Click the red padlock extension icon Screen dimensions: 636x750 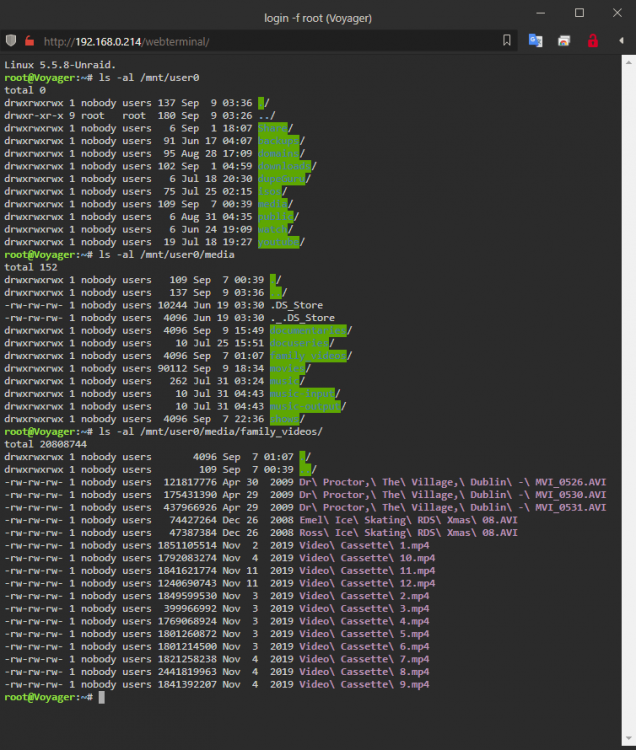tap(593, 41)
